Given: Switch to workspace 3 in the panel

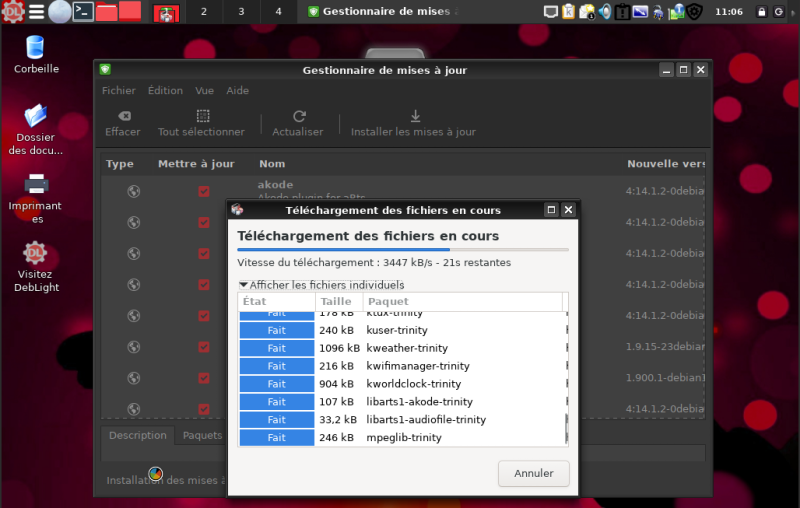Looking at the screenshot, I should pyautogui.click(x=241, y=12).
